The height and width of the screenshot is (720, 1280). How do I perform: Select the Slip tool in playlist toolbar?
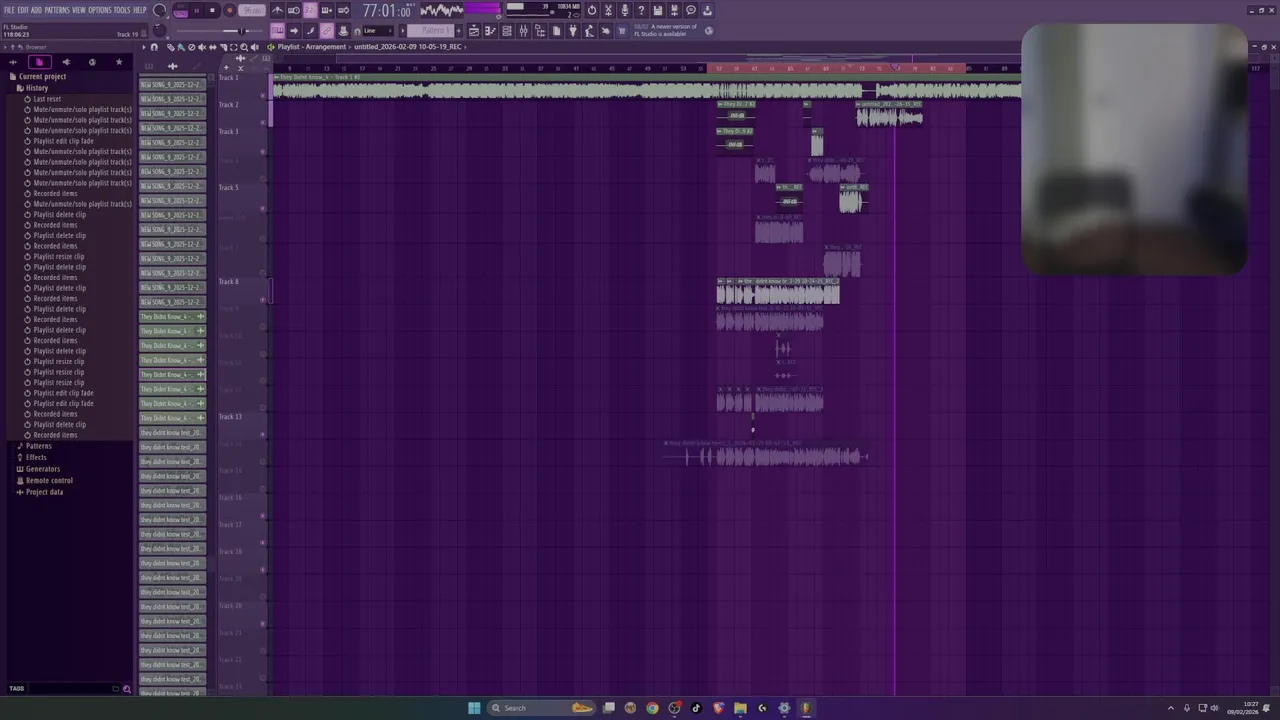[212, 47]
